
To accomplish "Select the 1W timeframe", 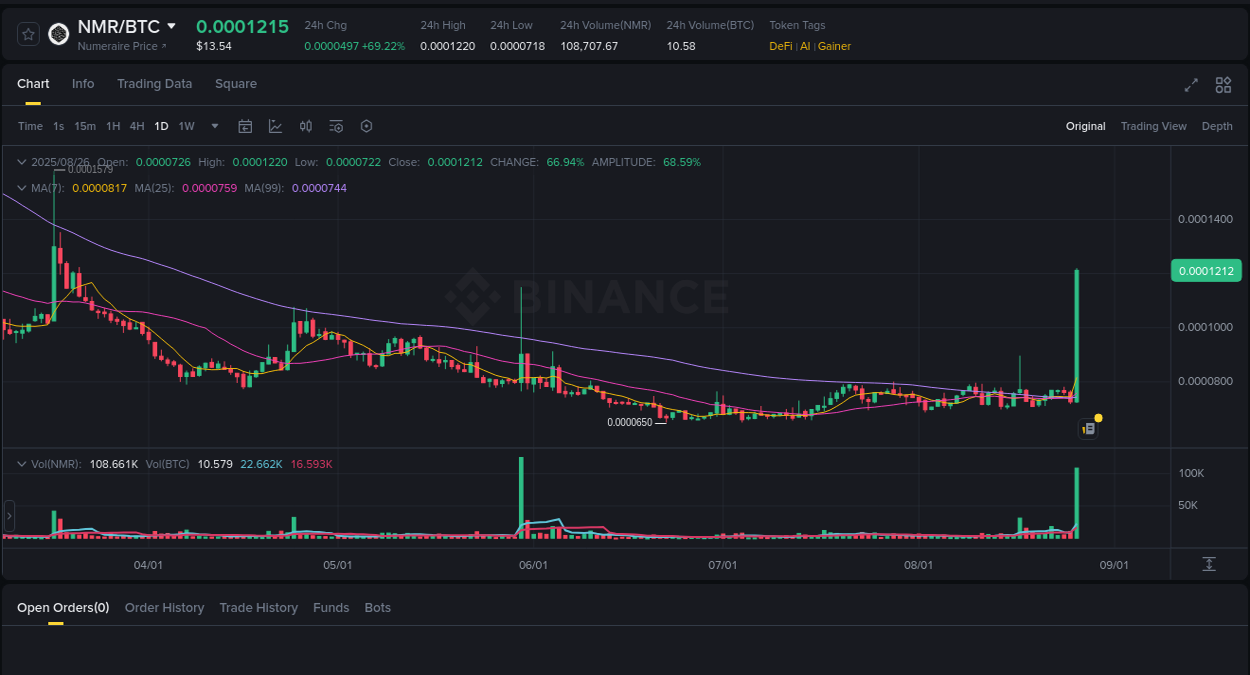I will [x=185, y=126].
